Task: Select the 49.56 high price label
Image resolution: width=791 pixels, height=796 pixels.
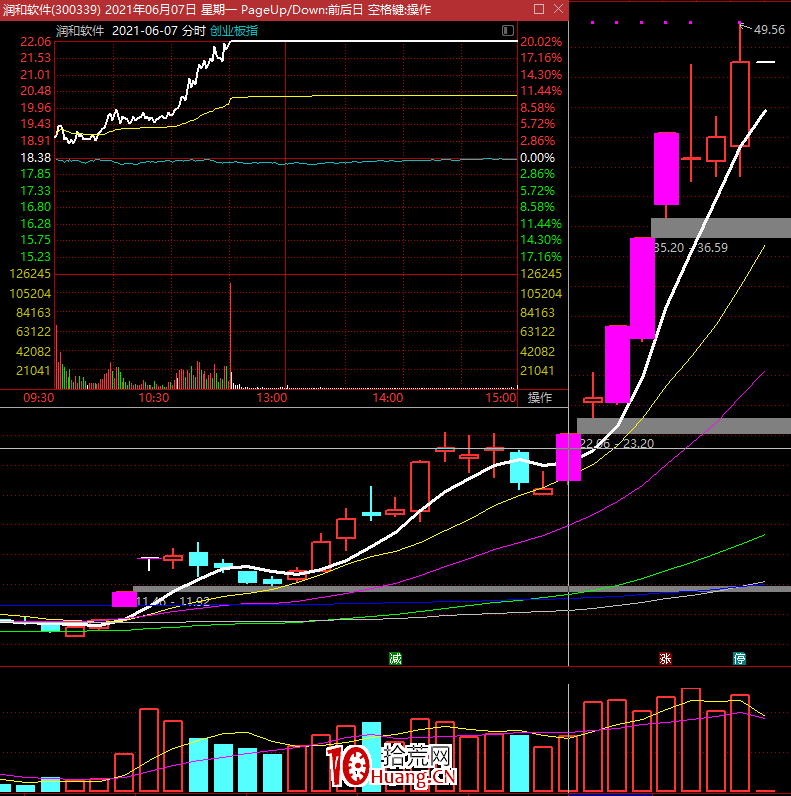Action: pyautogui.click(x=769, y=29)
